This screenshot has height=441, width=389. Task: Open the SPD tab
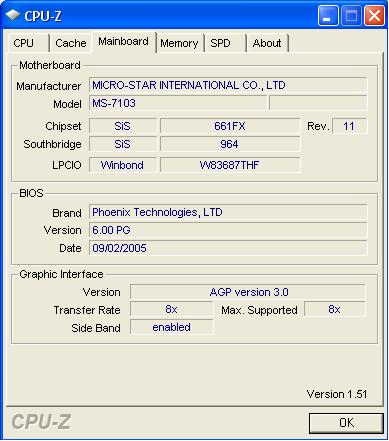click(225, 43)
